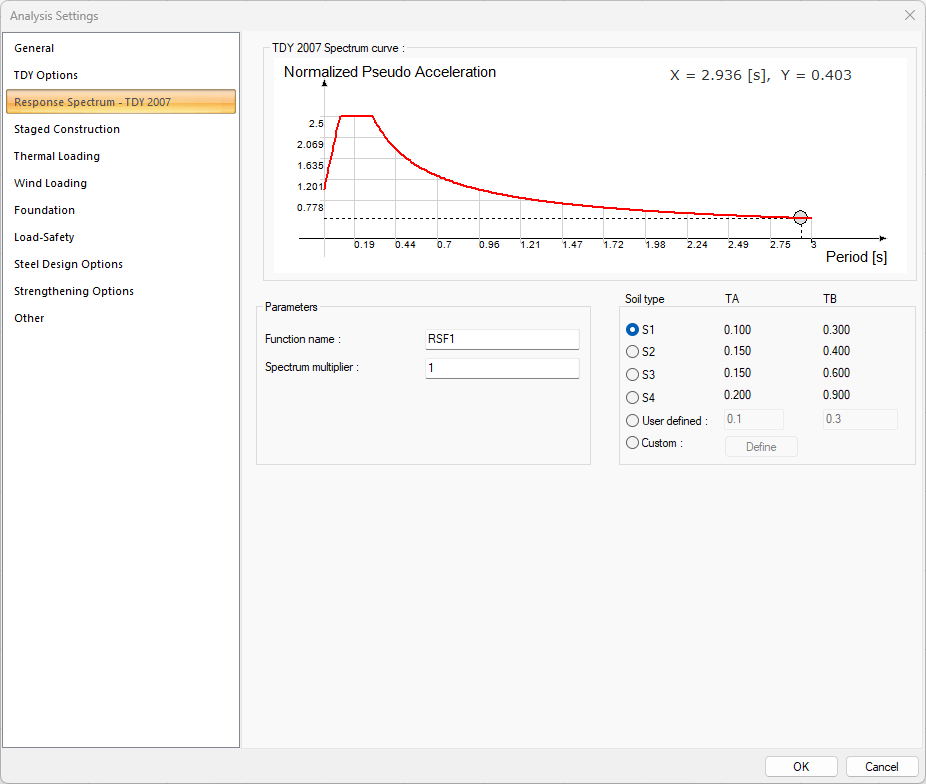The width and height of the screenshot is (926, 784).
Task: Close the Analysis Settings dialog
Action: click(x=909, y=16)
